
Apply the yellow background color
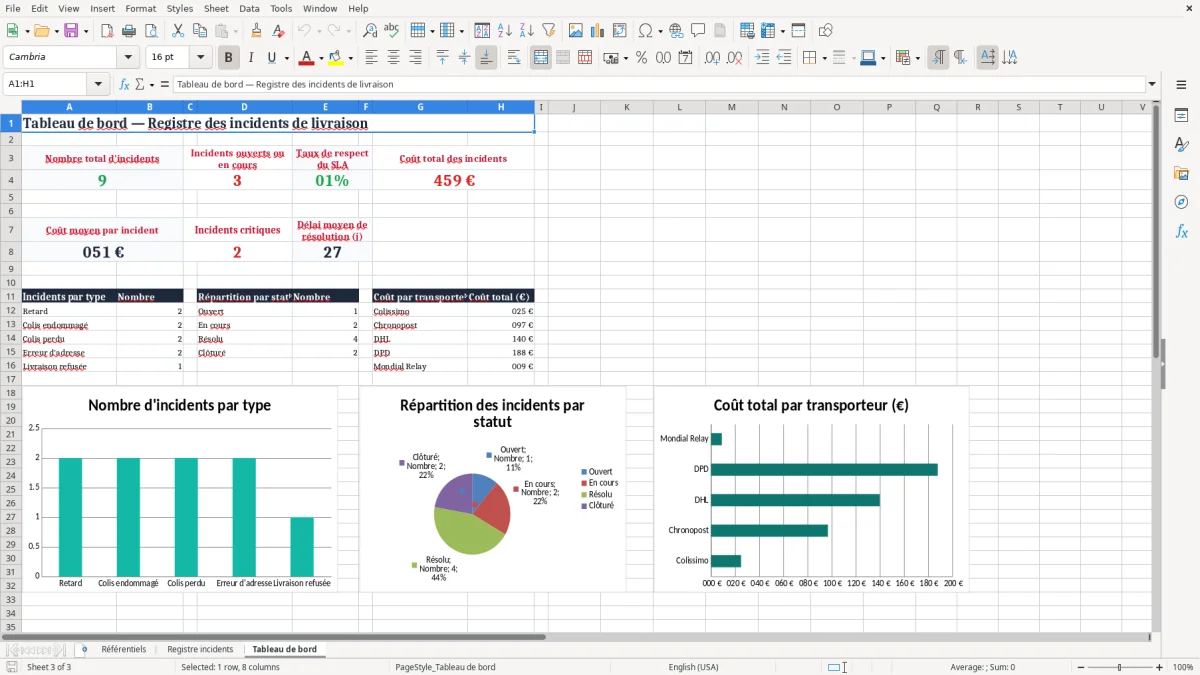pos(337,58)
